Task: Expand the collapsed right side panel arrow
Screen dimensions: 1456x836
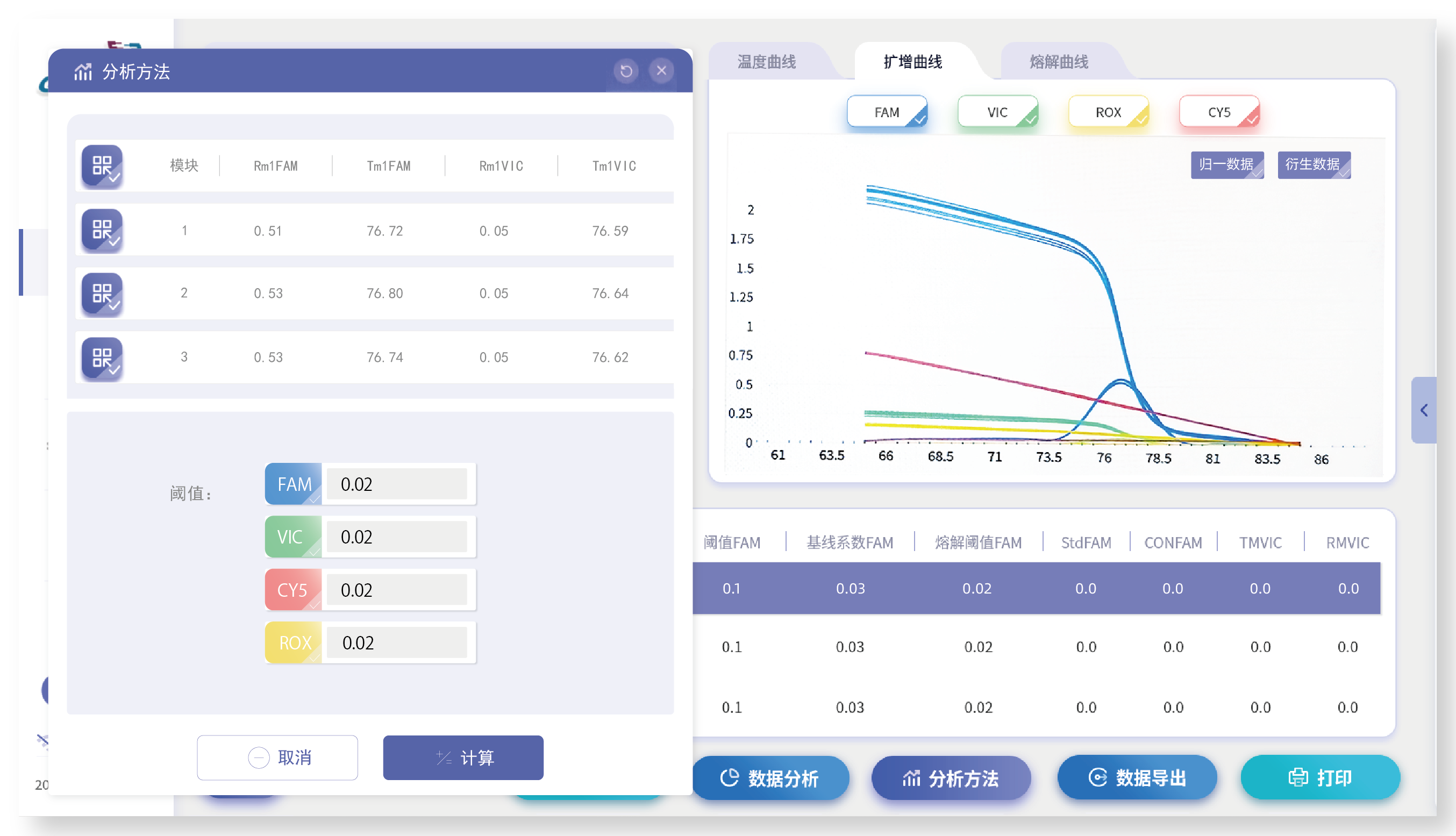Action: 1424,410
